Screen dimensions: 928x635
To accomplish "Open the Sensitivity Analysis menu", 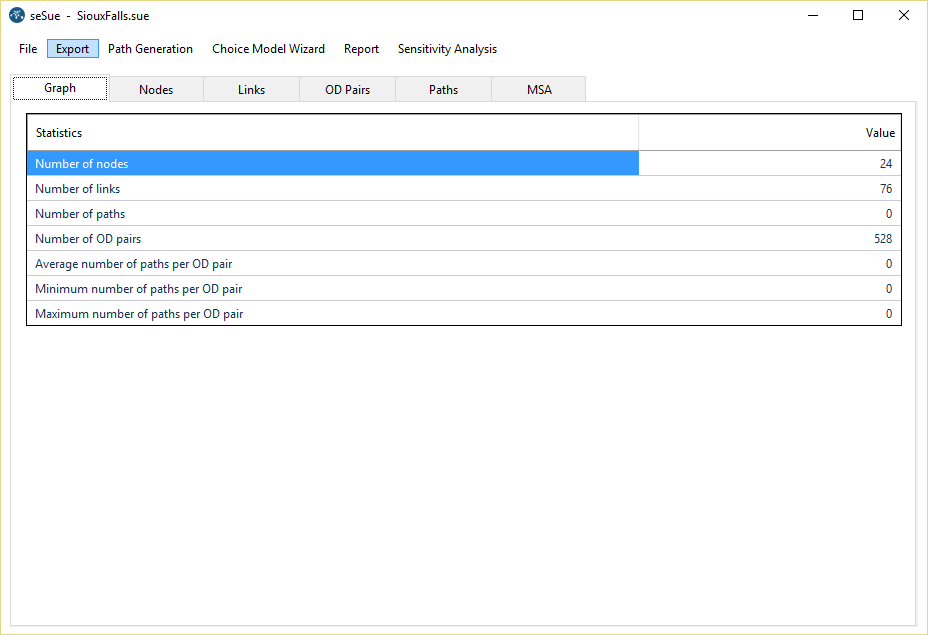I will point(447,49).
